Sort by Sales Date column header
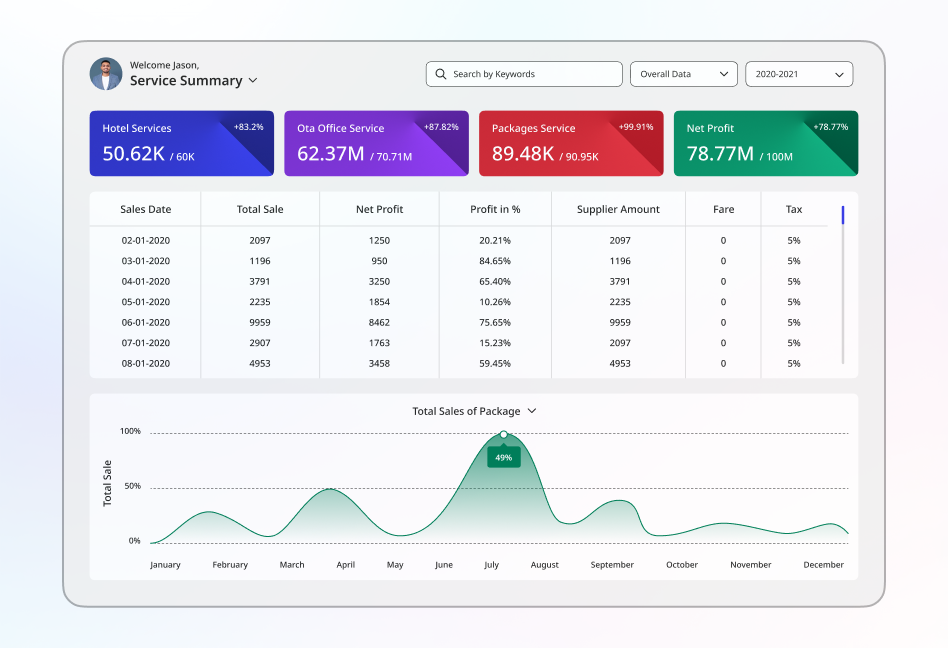948x648 pixels. (145, 209)
